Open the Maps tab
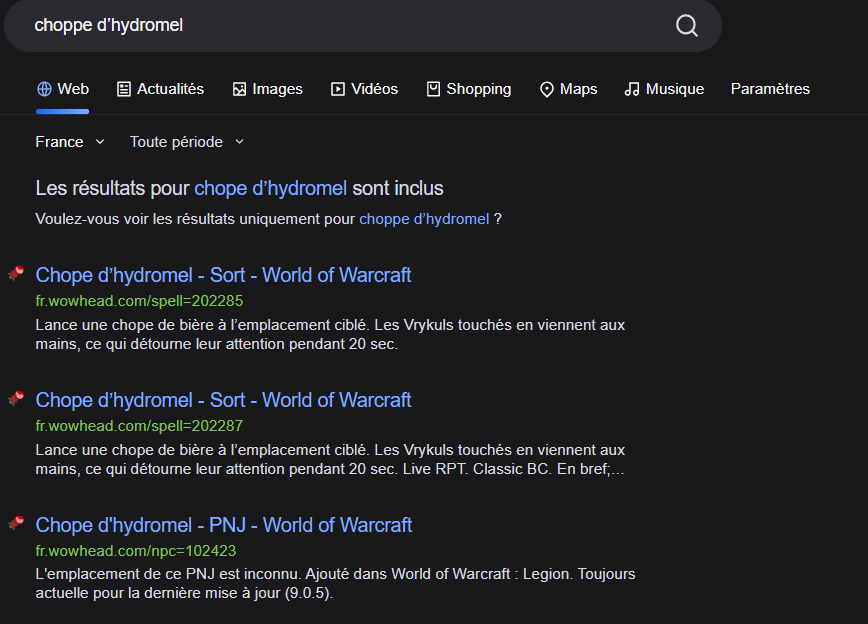The image size is (868, 624). pos(569,89)
